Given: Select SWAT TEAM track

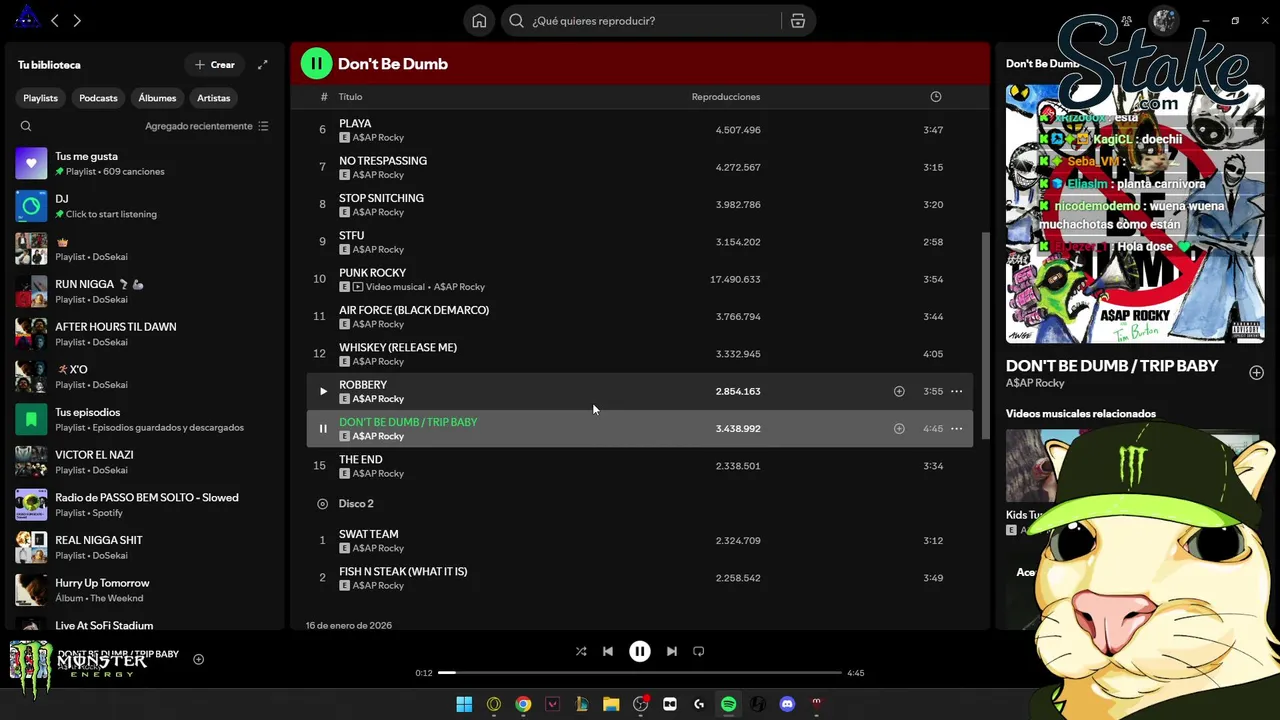Looking at the screenshot, I should [x=639, y=541].
